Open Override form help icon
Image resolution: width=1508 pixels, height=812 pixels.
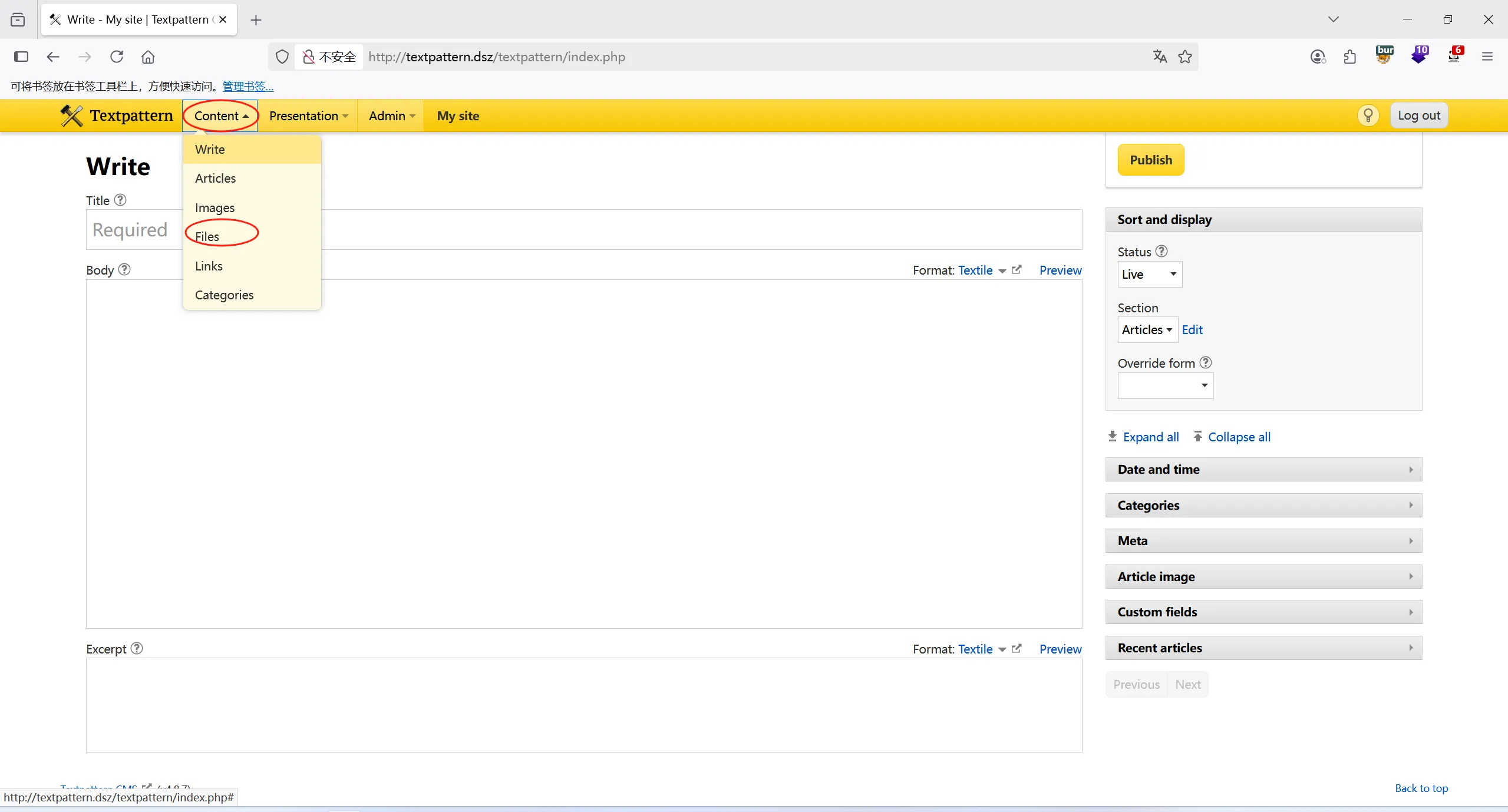click(x=1206, y=362)
